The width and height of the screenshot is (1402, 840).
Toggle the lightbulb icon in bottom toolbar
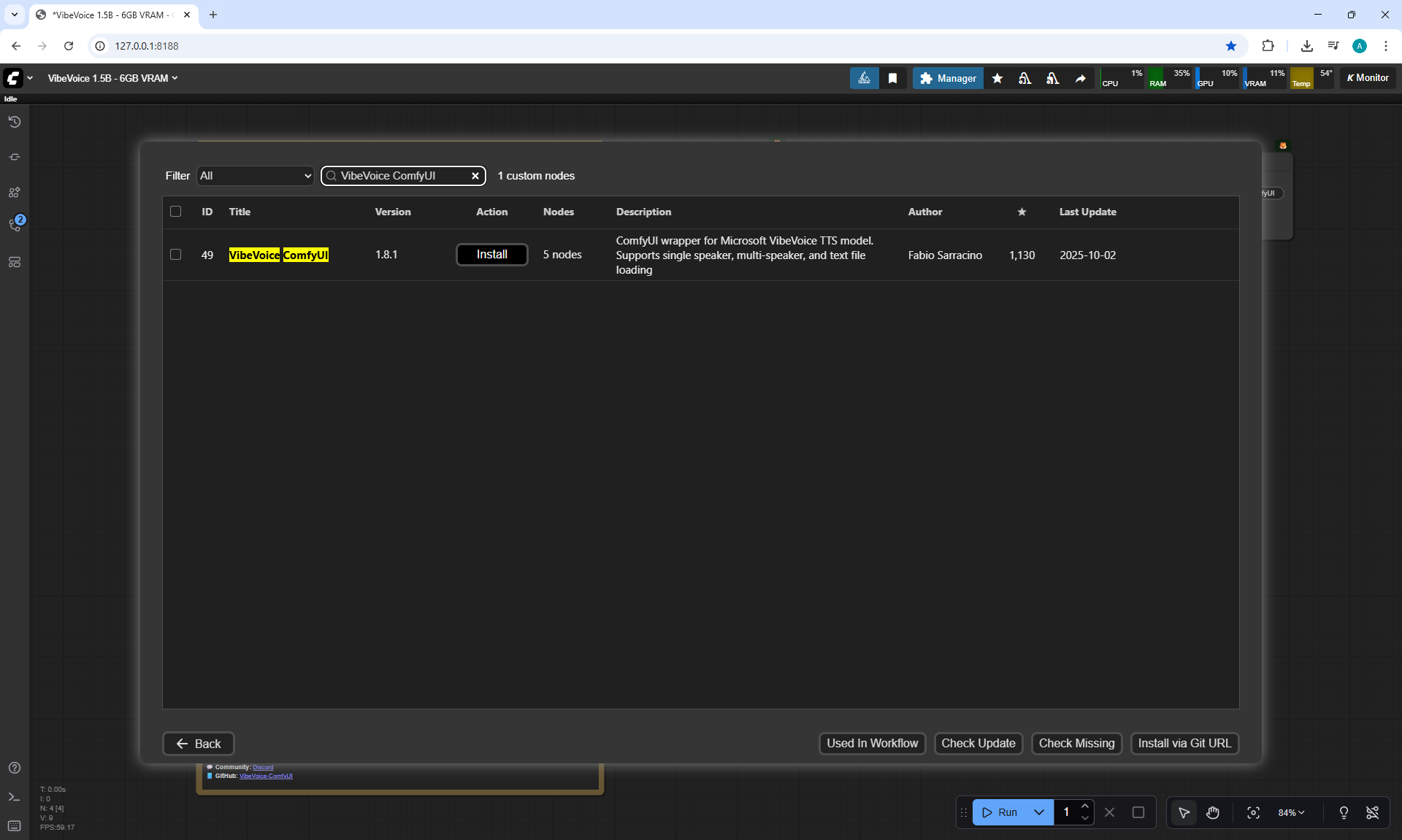pos(1343,812)
